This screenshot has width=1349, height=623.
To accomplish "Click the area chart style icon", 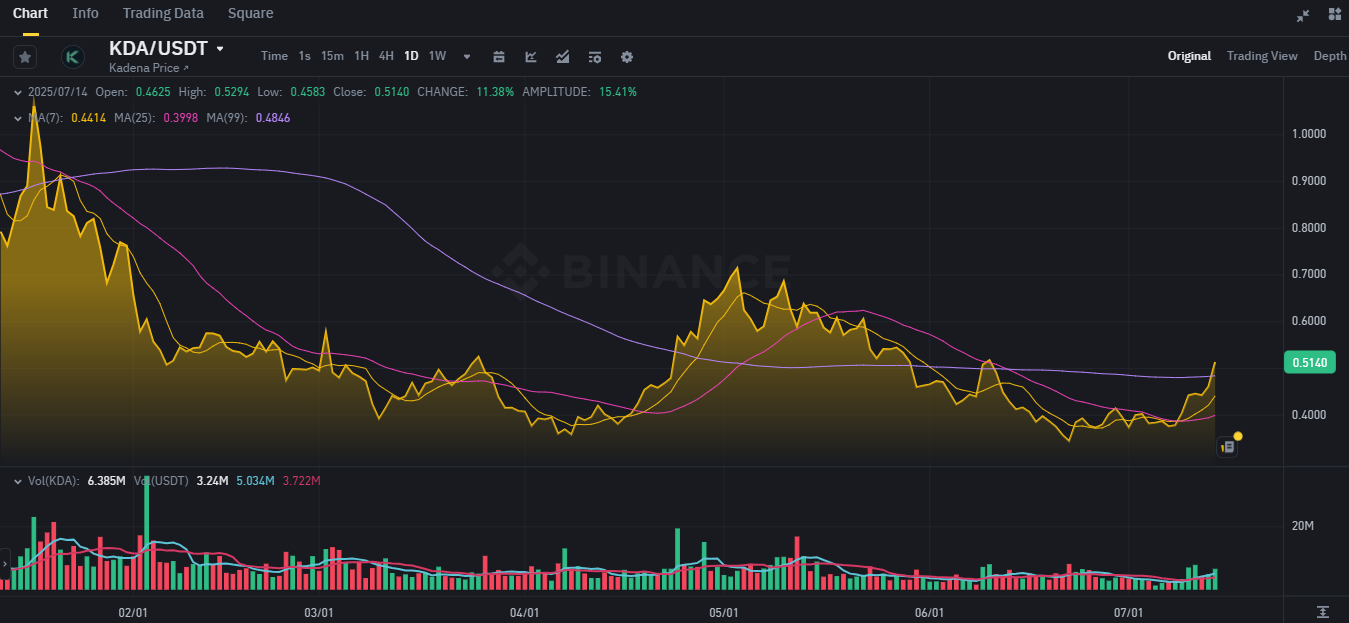I will [x=563, y=57].
